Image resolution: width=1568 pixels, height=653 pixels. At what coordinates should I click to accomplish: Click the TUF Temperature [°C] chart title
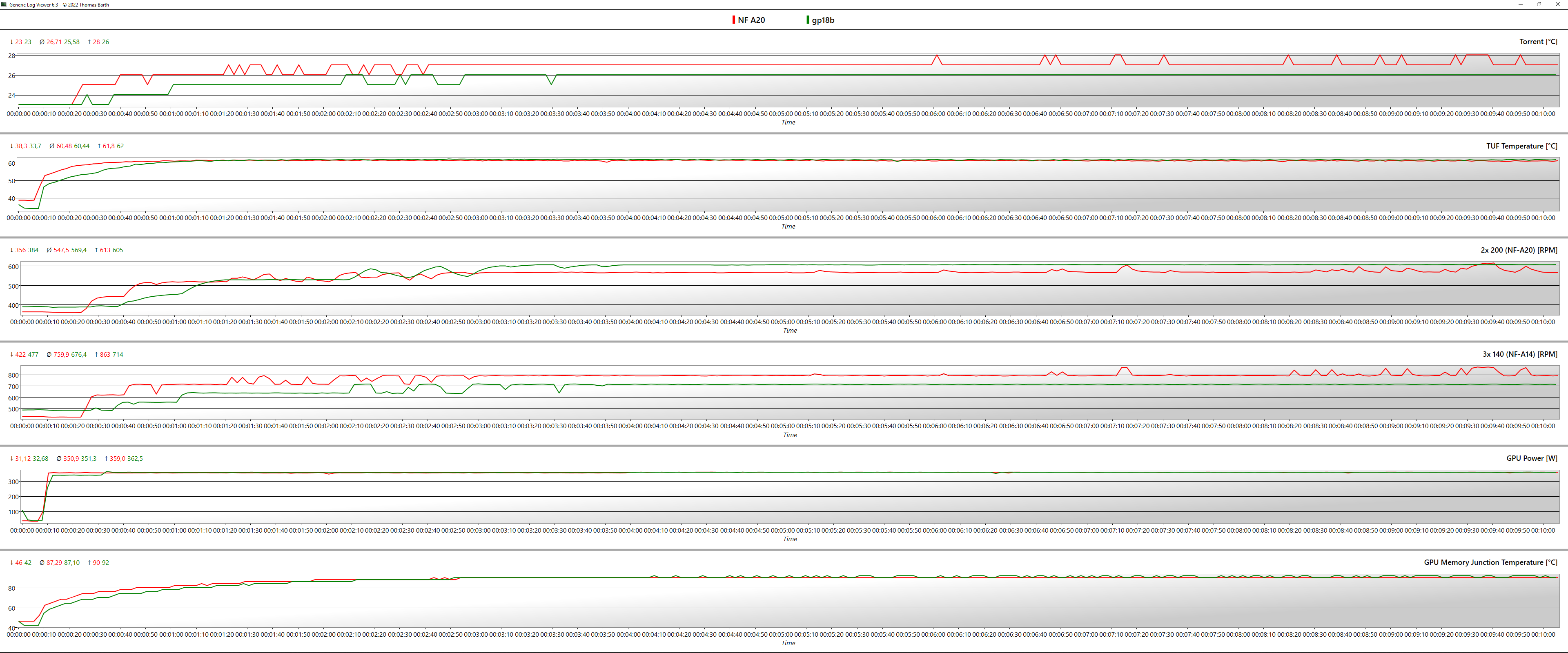(1521, 146)
